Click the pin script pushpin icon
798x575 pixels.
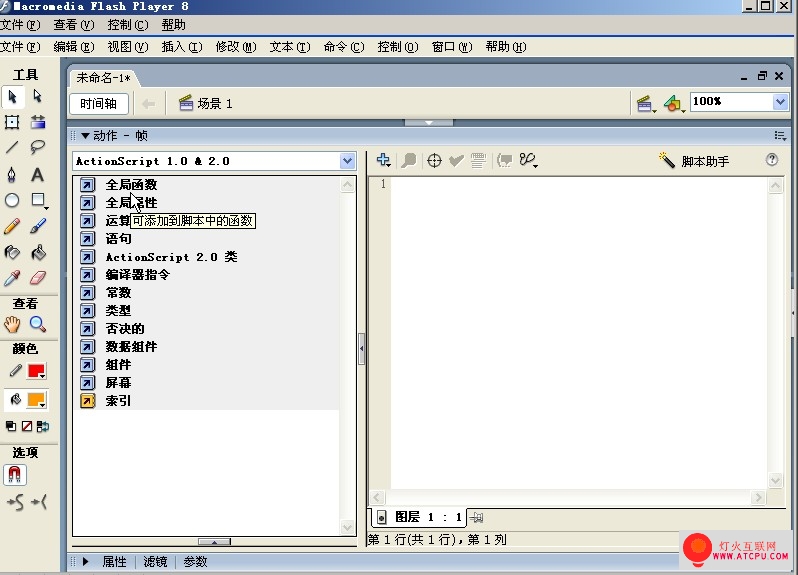tap(476, 518)
